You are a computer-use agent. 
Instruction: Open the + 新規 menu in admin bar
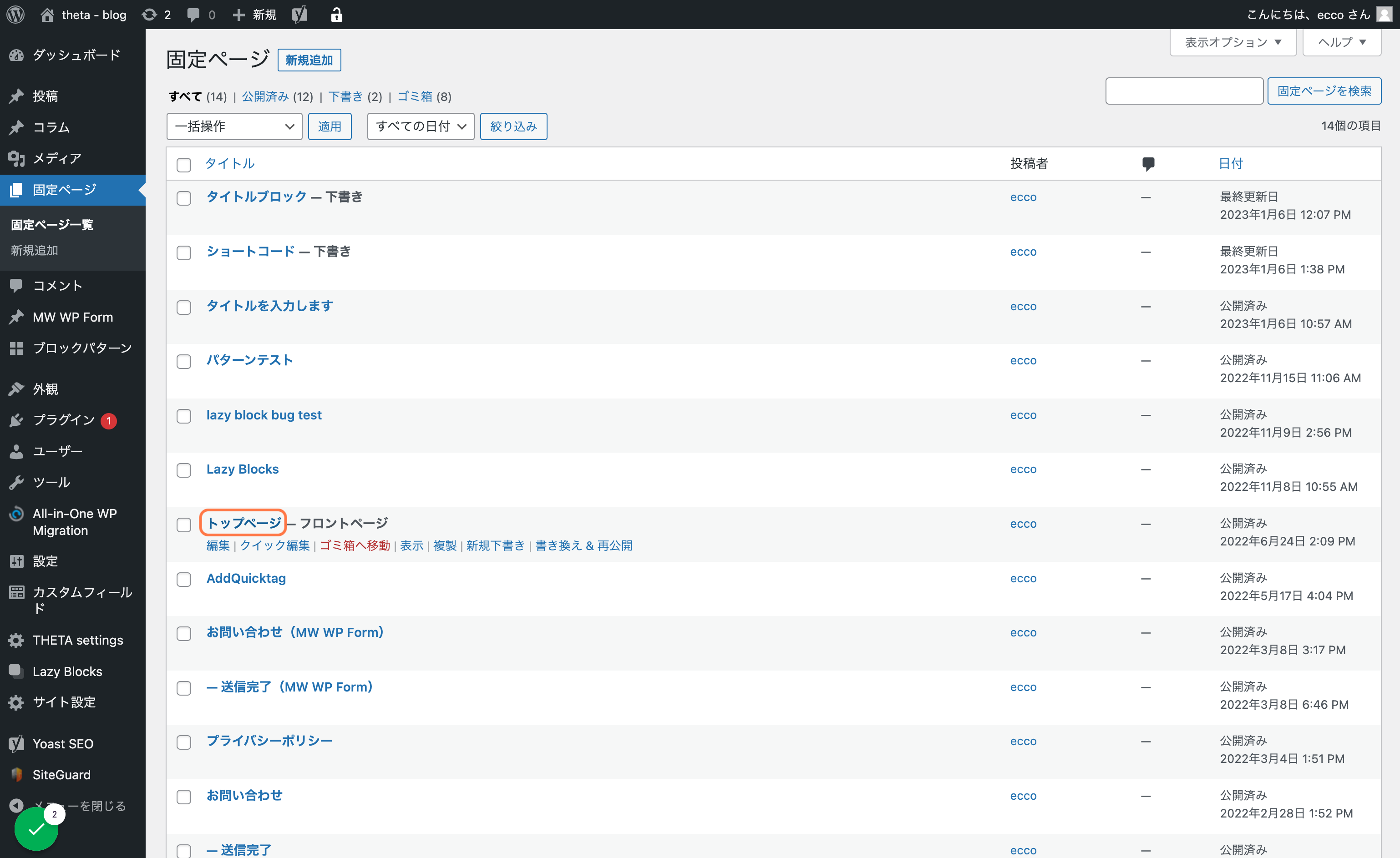point(254,14)
